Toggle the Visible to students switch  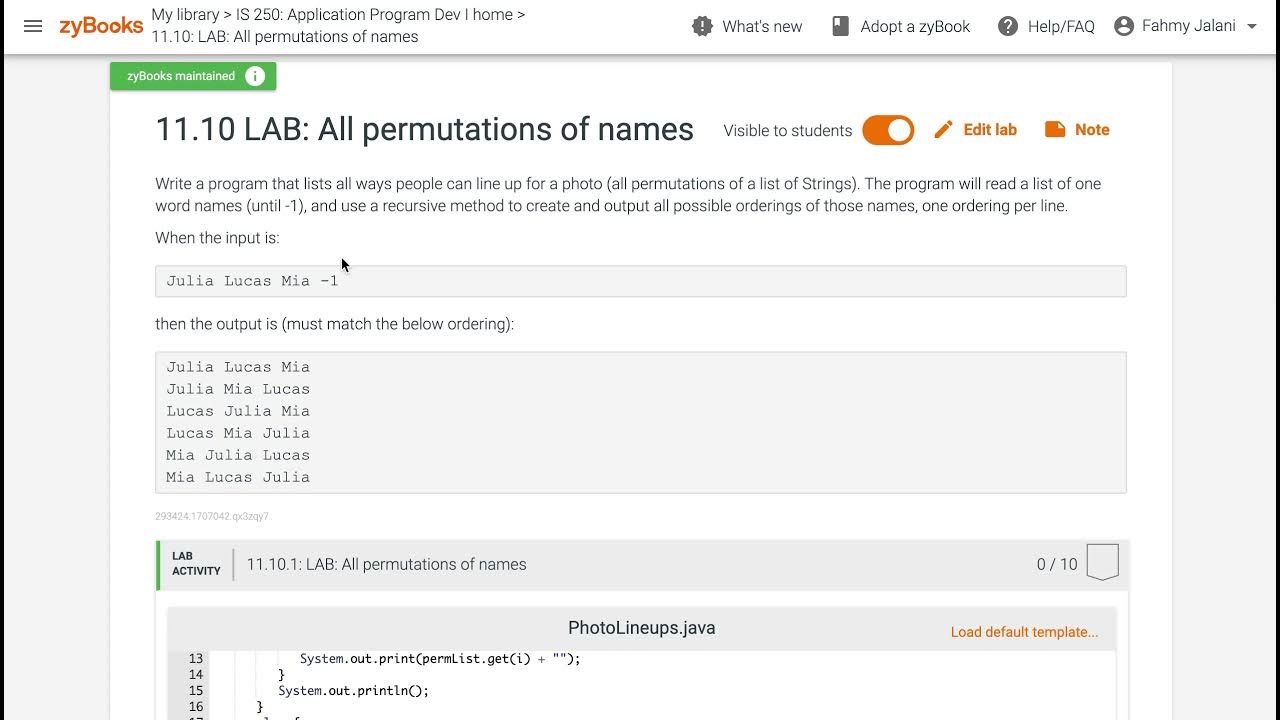tap(888, 130)
